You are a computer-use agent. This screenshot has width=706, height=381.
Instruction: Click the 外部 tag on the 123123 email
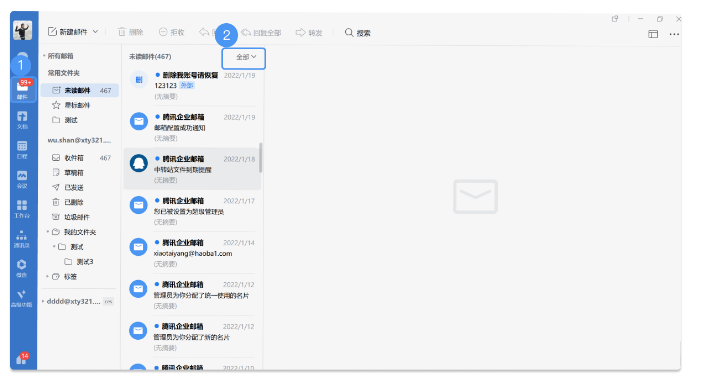pyautogui.click(x=187, y=86)
